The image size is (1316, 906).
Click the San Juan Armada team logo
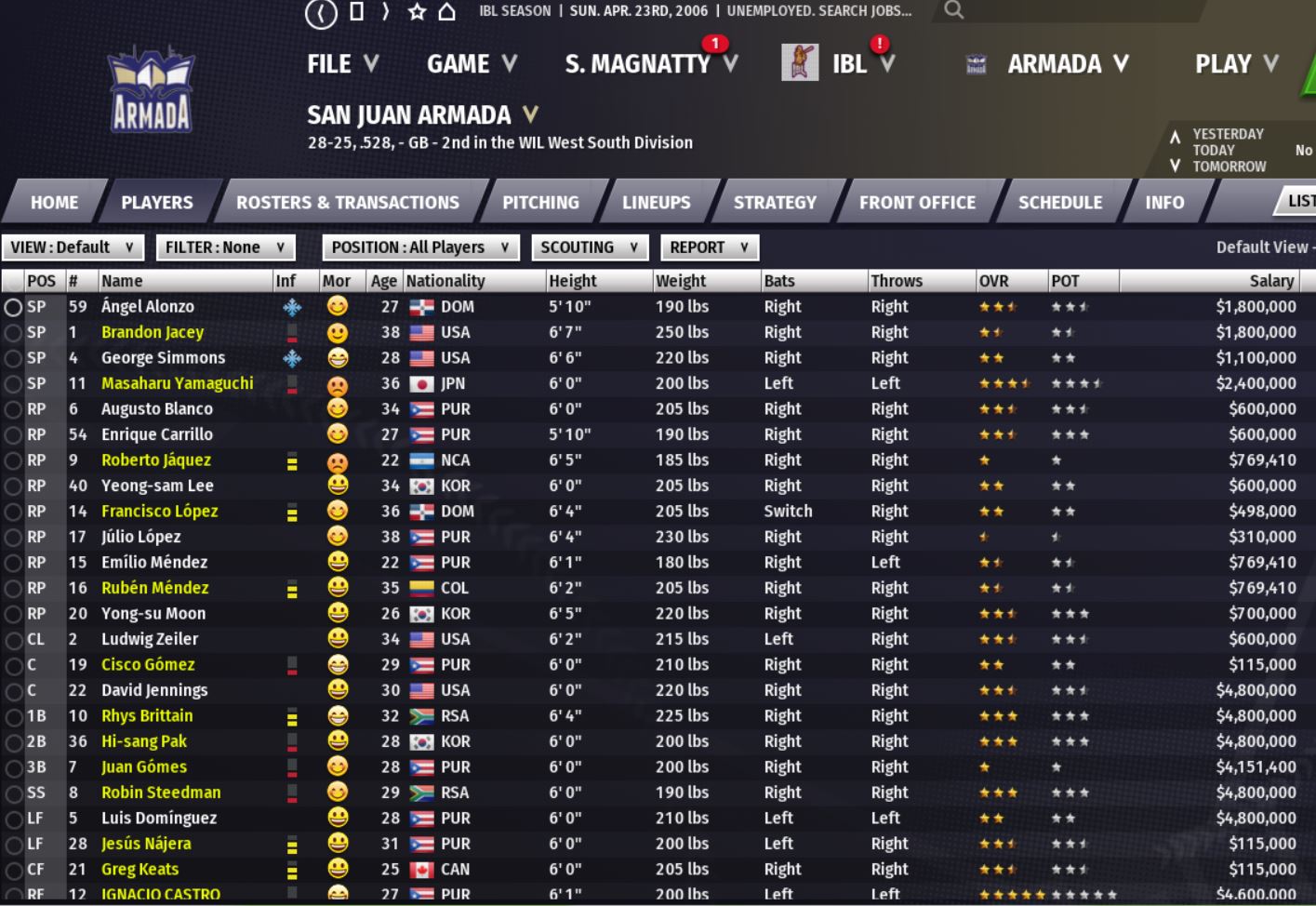click(x=152, y=89)
